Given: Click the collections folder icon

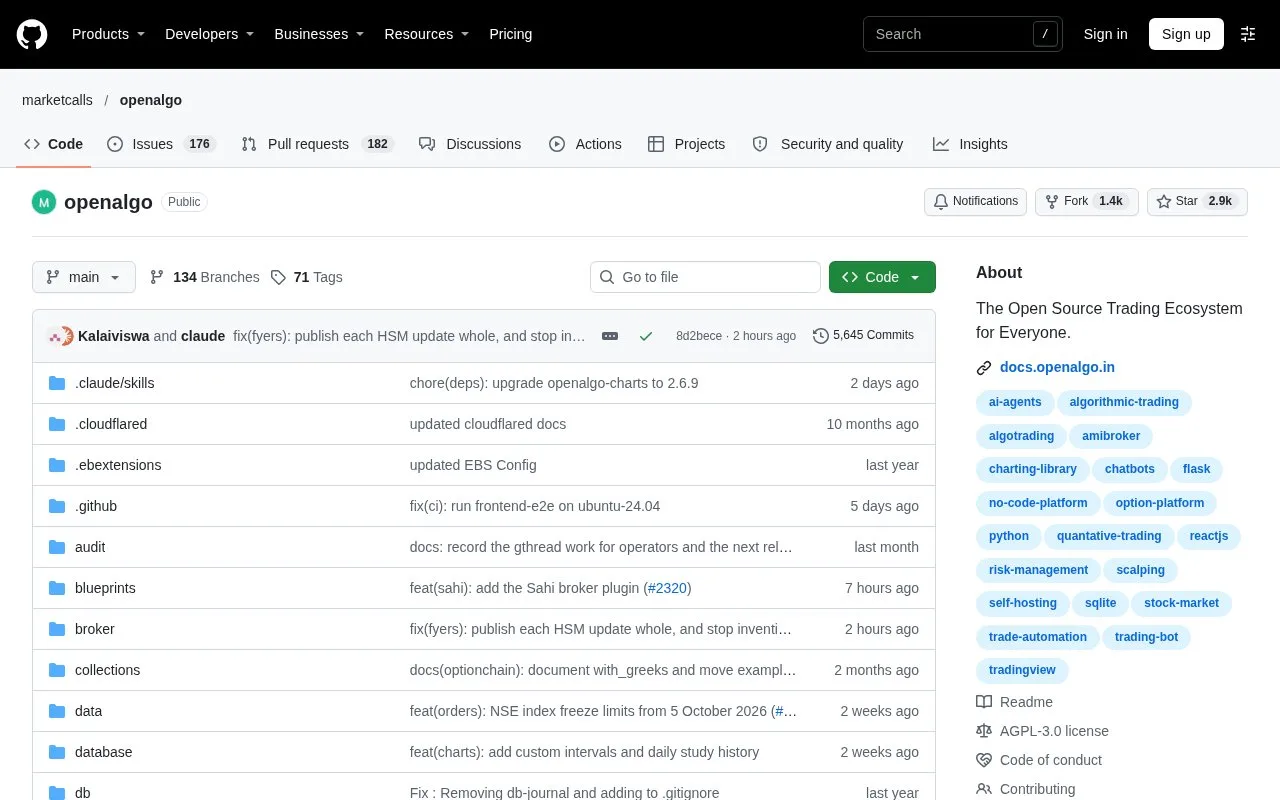Looking at the screenshot, I should 57,670.
